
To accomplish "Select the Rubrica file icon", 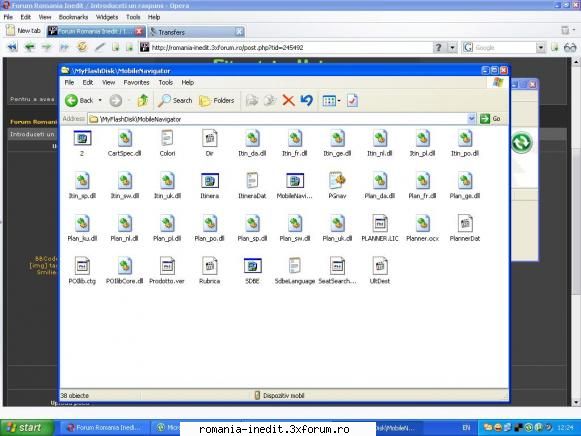I will tap(210, 271).
